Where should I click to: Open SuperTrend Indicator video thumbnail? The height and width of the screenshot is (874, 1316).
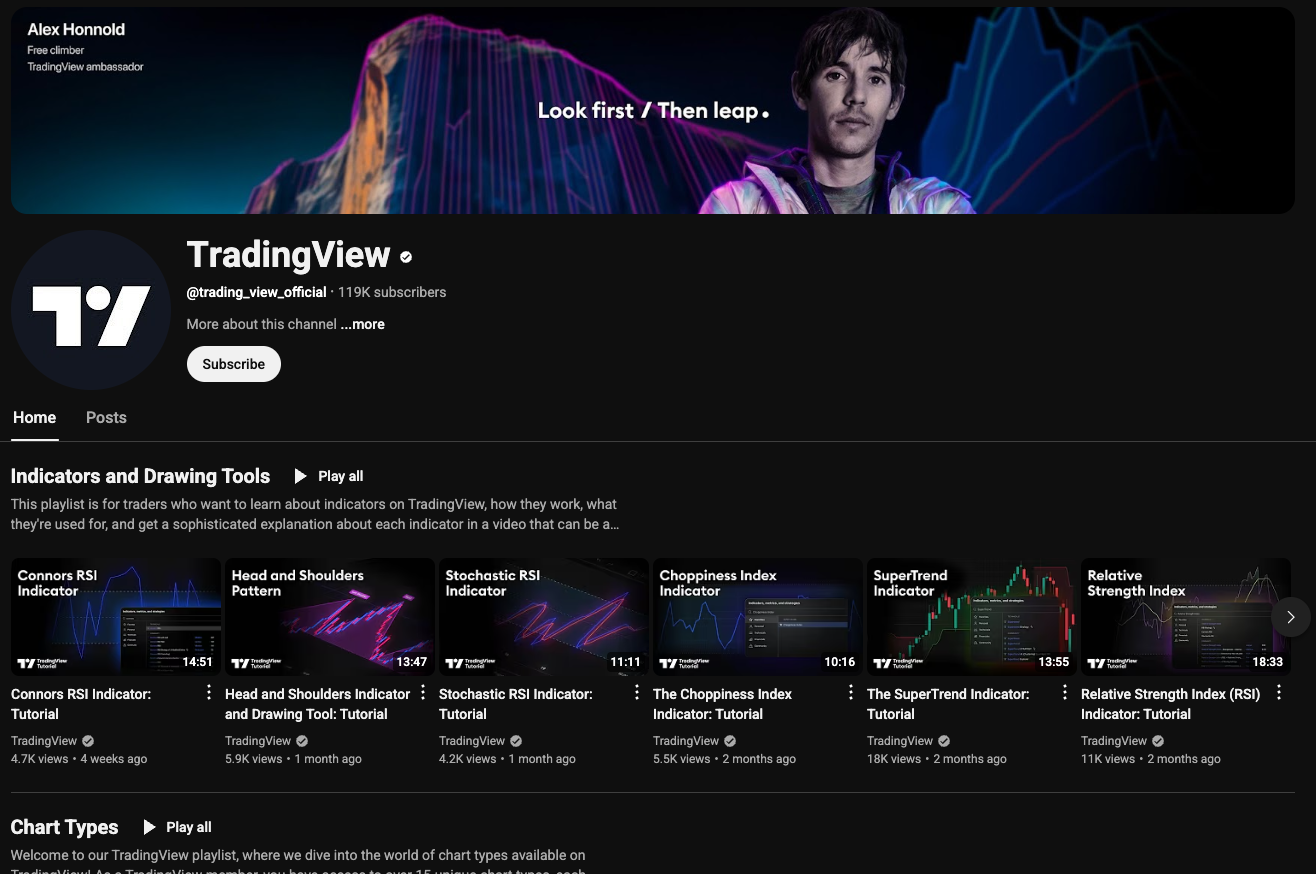click(972, 617)
